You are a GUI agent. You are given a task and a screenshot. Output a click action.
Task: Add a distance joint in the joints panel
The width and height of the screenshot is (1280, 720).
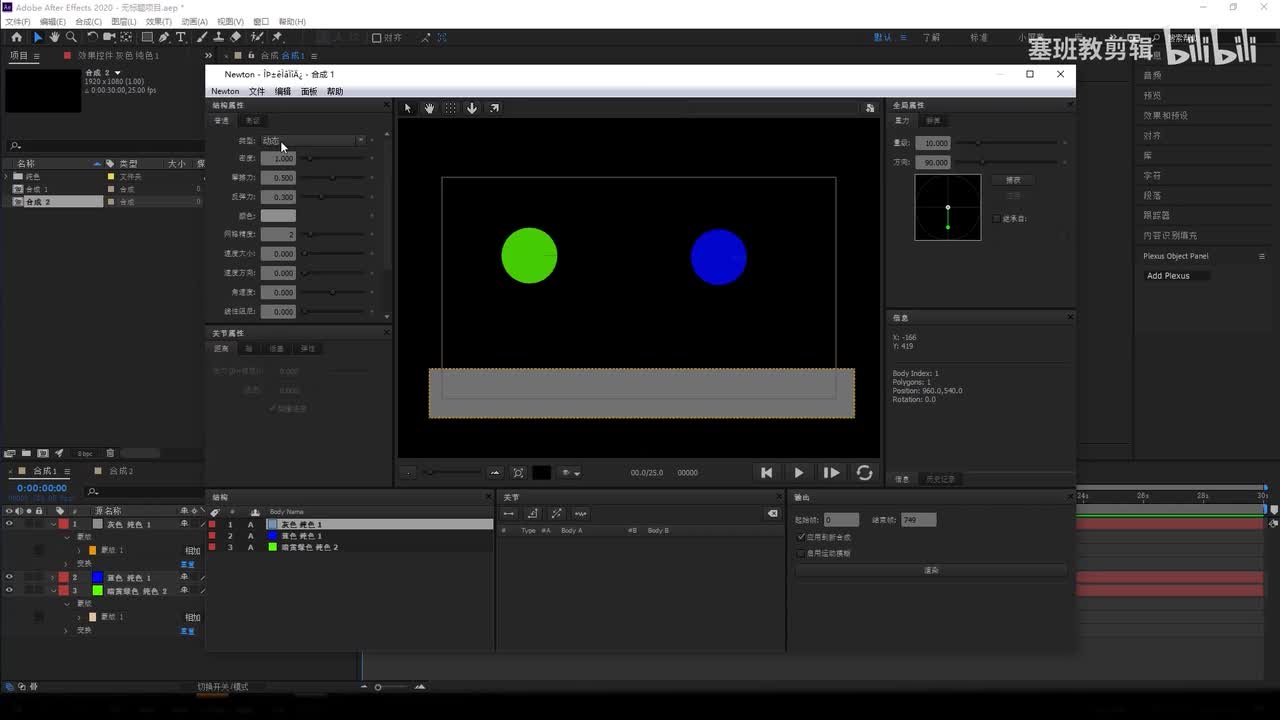click(509, 514)
